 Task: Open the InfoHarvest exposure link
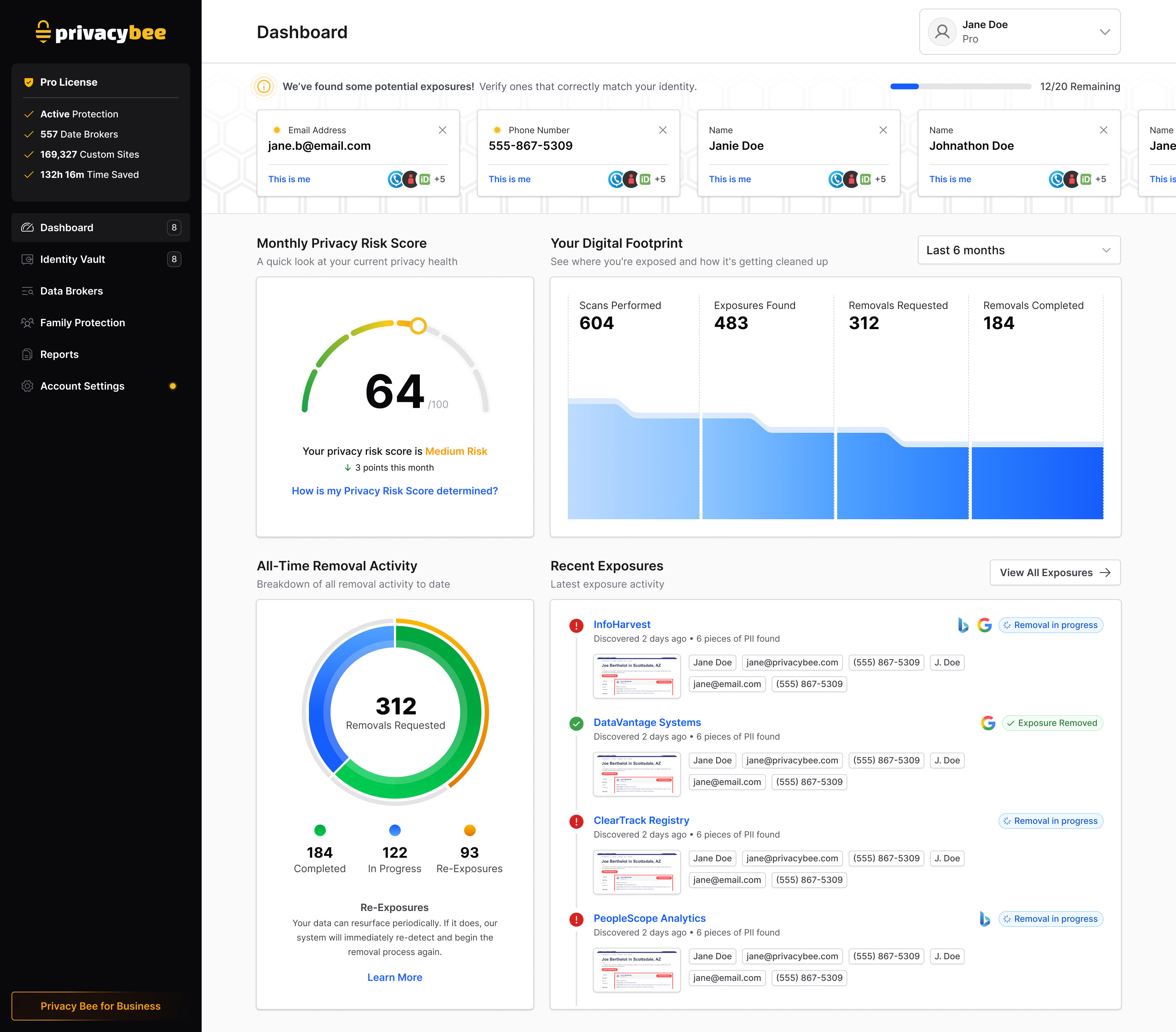pyautogui.click(x=622, y=625)
